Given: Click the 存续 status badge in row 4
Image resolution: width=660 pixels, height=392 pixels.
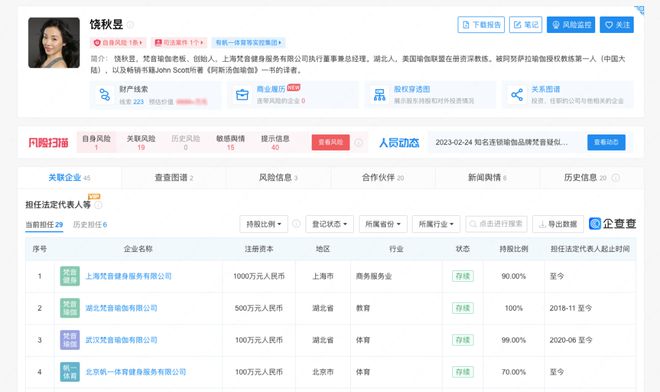Looking at the screenshot, I should click(463, 372).
